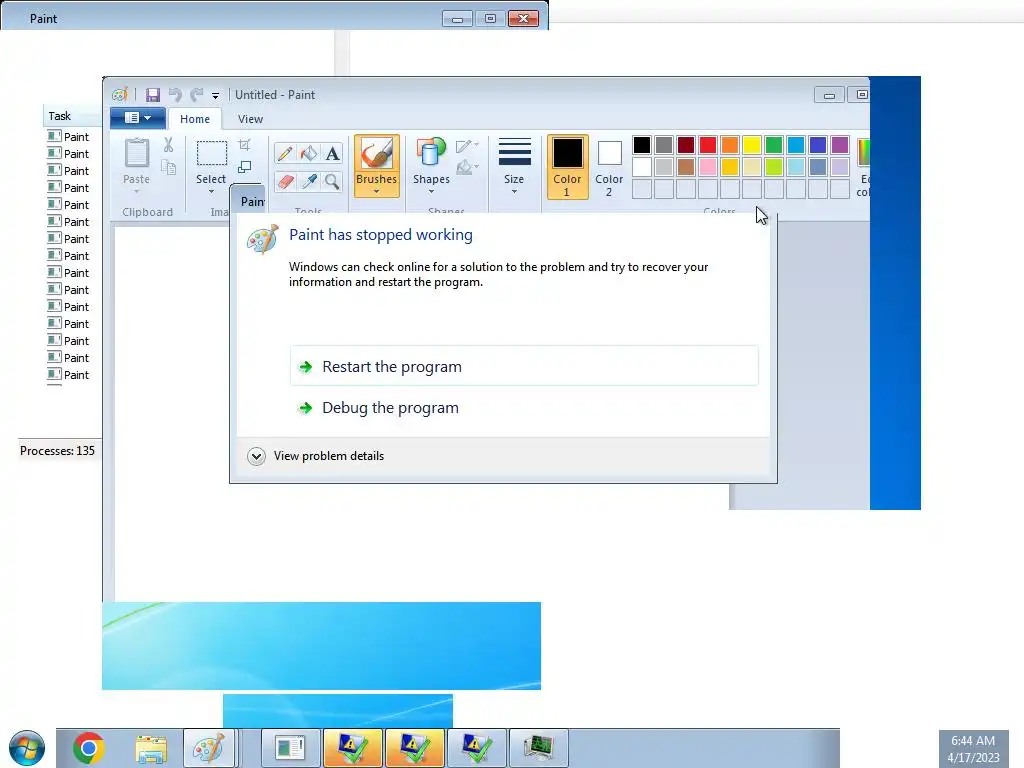Click the Processes: 135 status text
The height and width of the screenshot is (768, 1024).
click(x=57, y=451)
